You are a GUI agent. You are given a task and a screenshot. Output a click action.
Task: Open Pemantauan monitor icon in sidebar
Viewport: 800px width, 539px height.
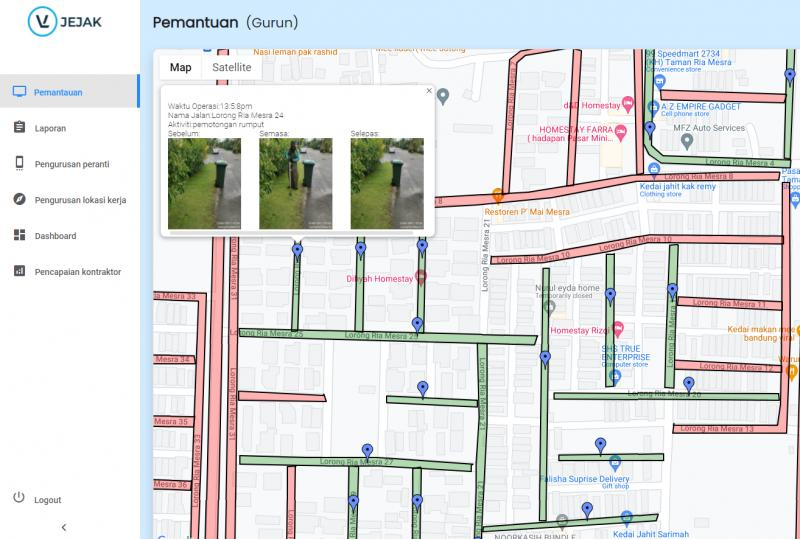(18, 92)
